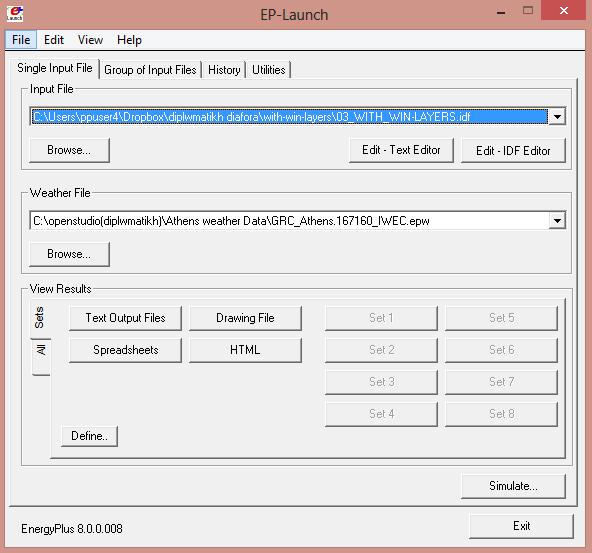592x553 pixels.
Task: Open the View menu
Action: [90, 40]
